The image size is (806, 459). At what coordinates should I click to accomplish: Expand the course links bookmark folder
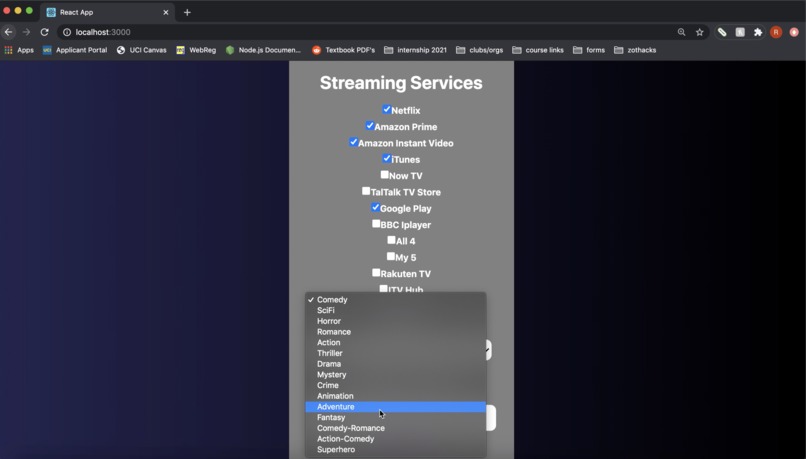[x=538, y=50]
